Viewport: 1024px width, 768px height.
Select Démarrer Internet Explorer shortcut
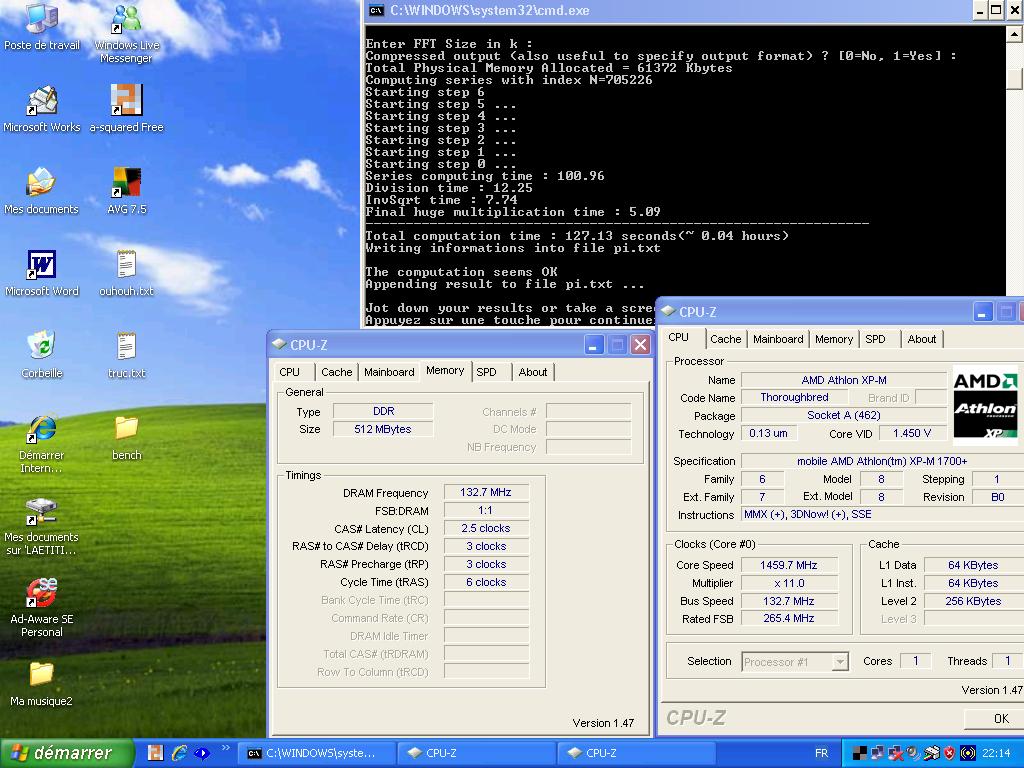[41, 444]
